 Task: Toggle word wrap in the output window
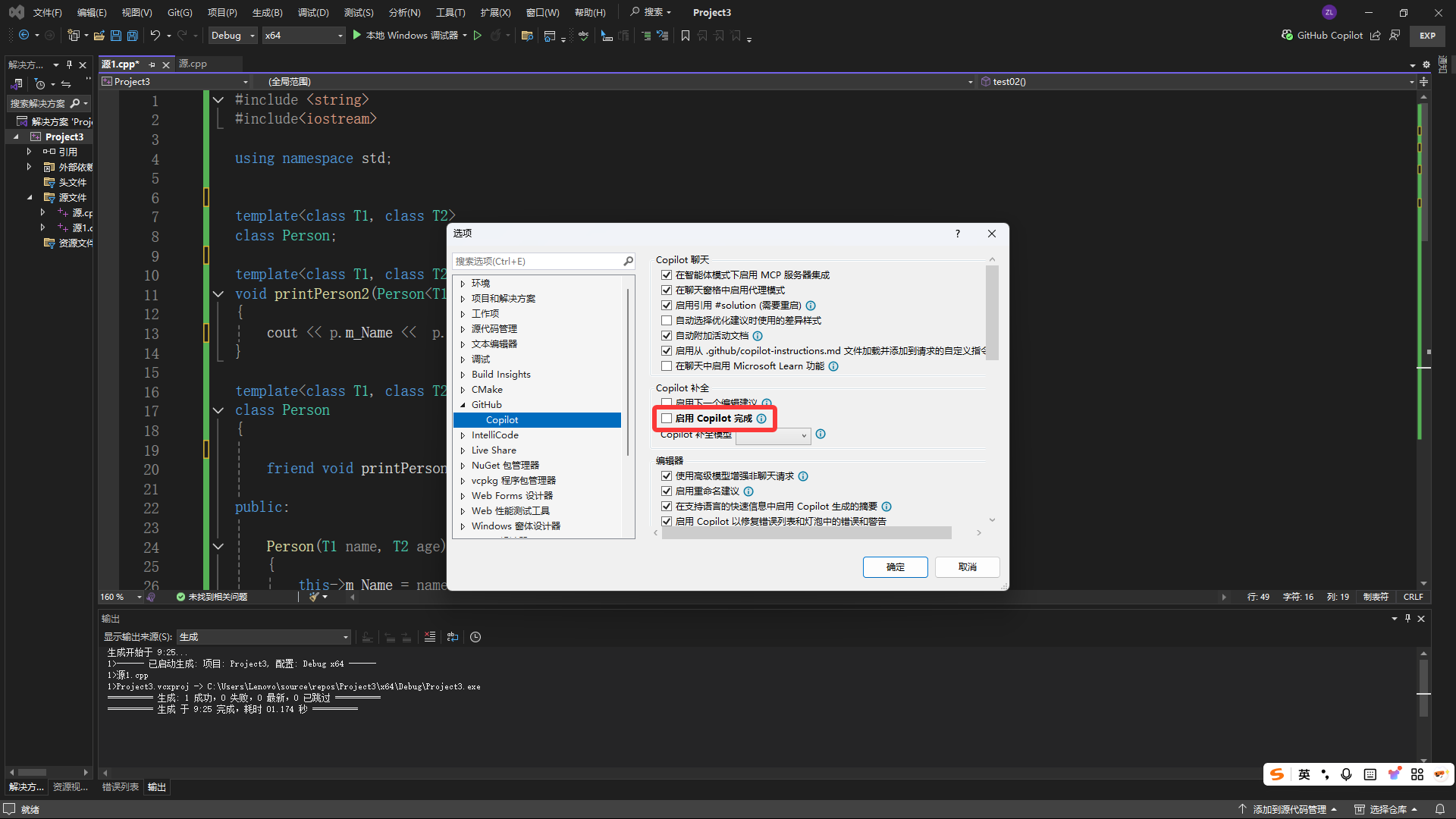453,637
